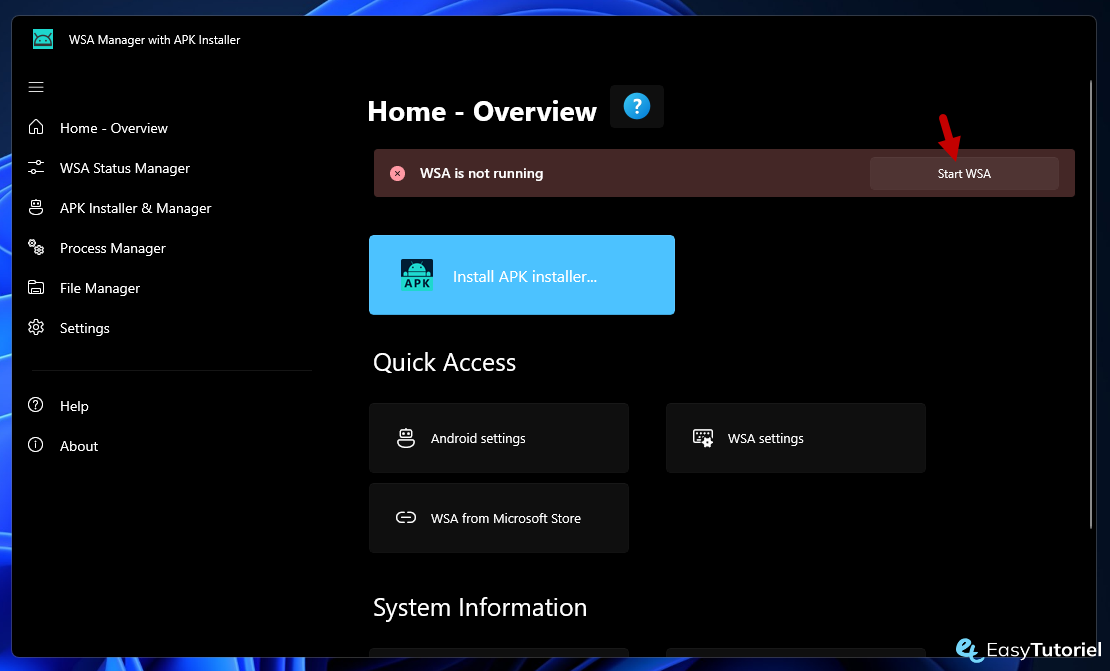Open the blue help button beside page title
1110x671 pixels.
click(x=637, y=106)
